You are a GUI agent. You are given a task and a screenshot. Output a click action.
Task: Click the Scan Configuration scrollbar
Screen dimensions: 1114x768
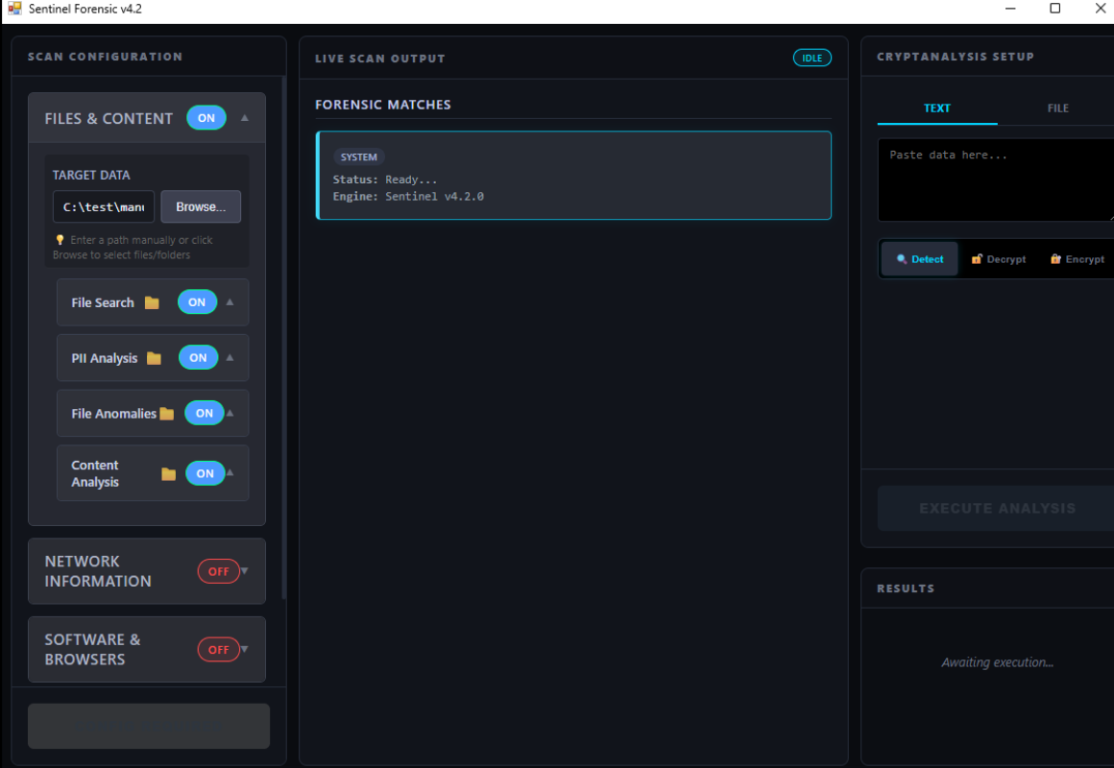(x=284, y=337)
